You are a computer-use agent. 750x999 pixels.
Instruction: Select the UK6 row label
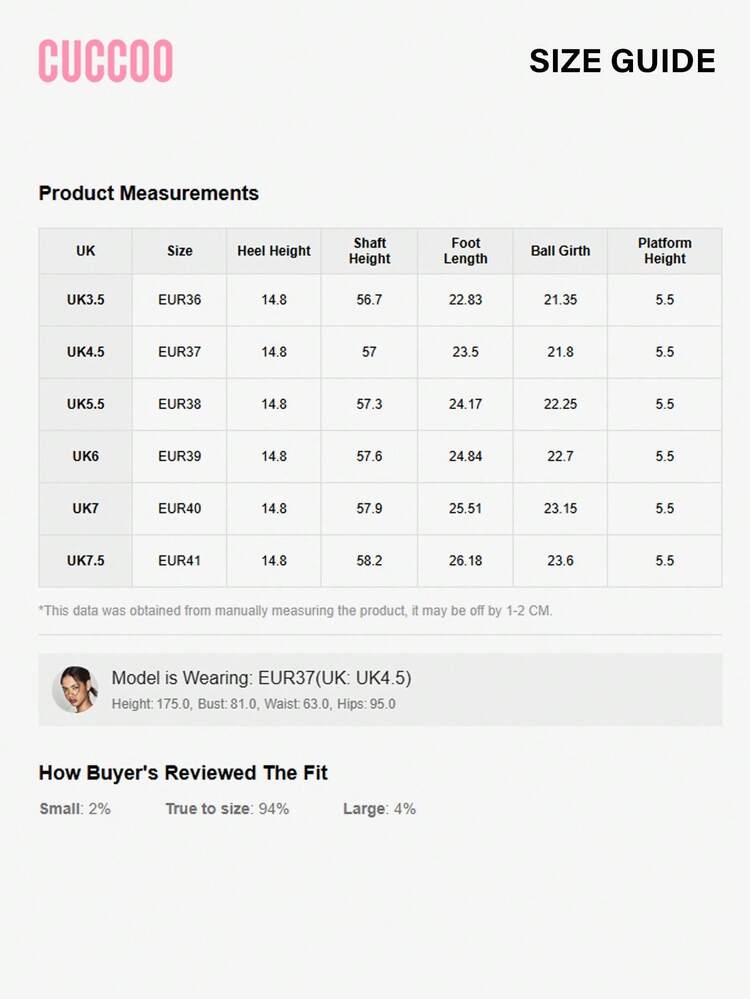click(86, 456)
